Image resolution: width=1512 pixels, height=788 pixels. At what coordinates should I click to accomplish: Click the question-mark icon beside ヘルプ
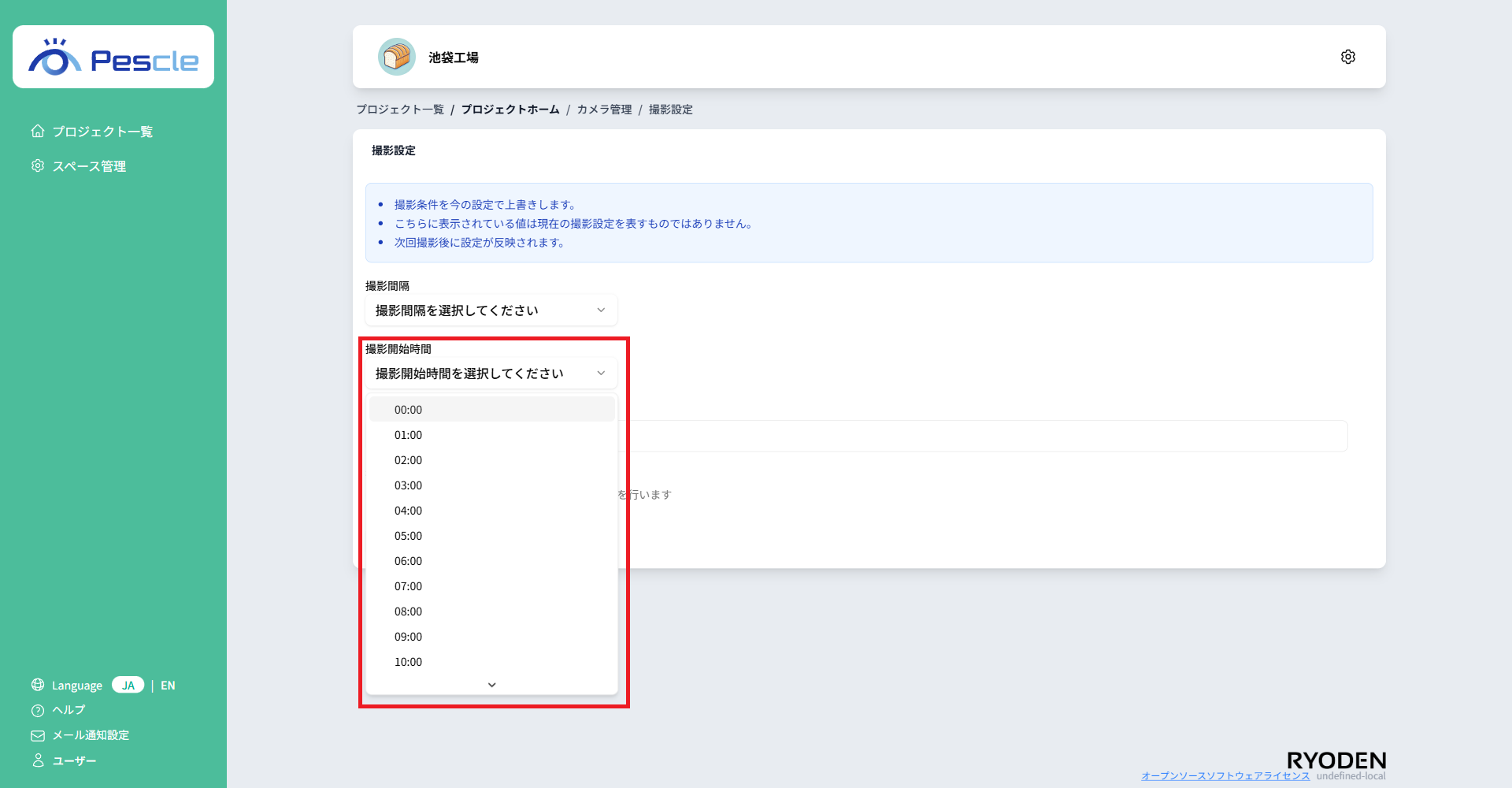coord(37,710)
